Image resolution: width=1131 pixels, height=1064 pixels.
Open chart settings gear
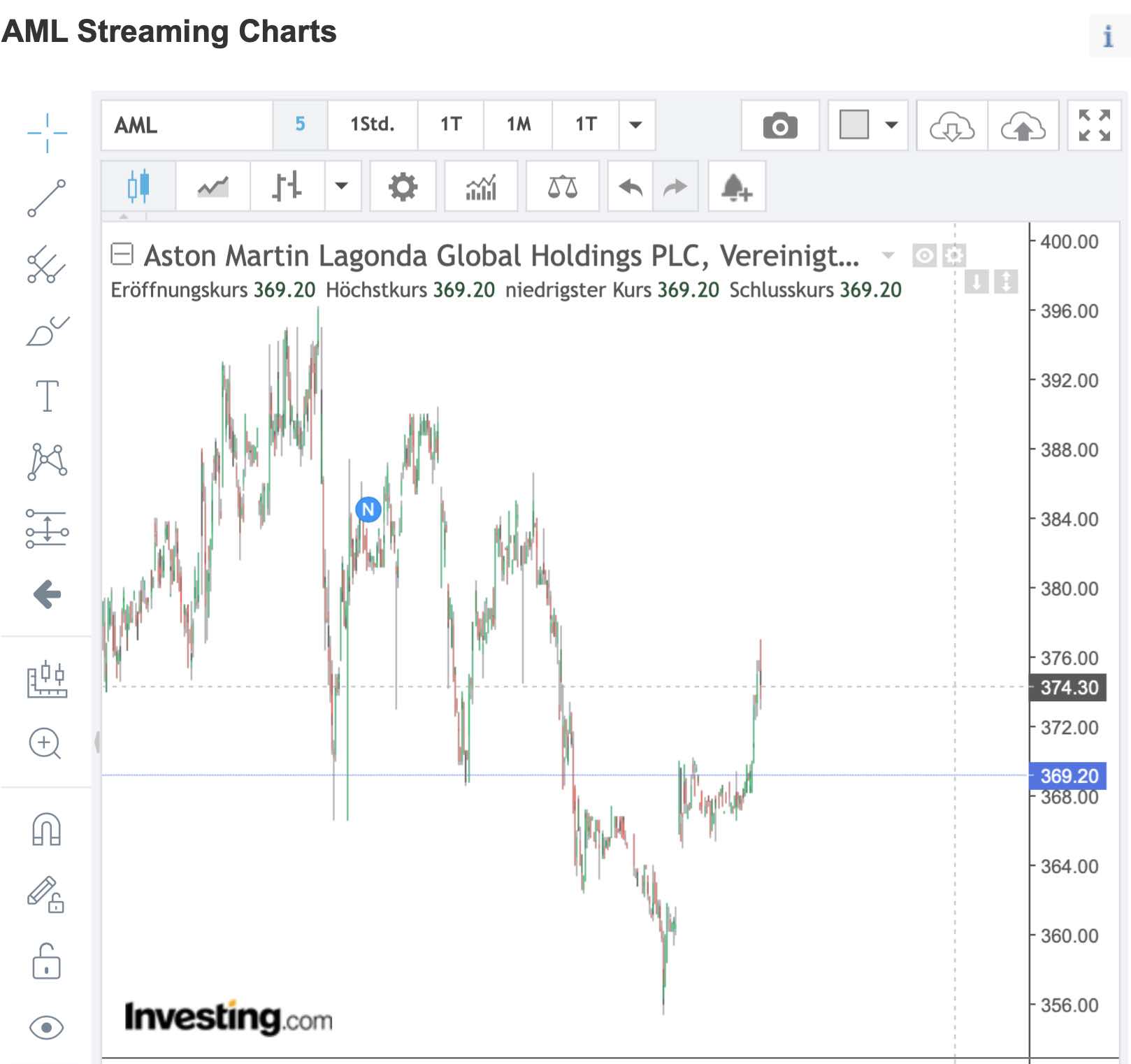coord(403,187)
